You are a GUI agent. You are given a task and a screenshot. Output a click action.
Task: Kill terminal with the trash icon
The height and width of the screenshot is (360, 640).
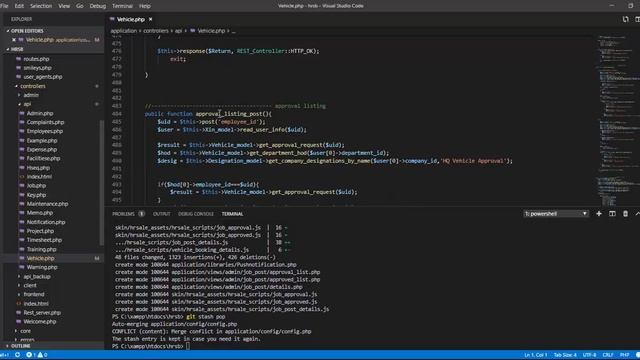click(625, 214)
